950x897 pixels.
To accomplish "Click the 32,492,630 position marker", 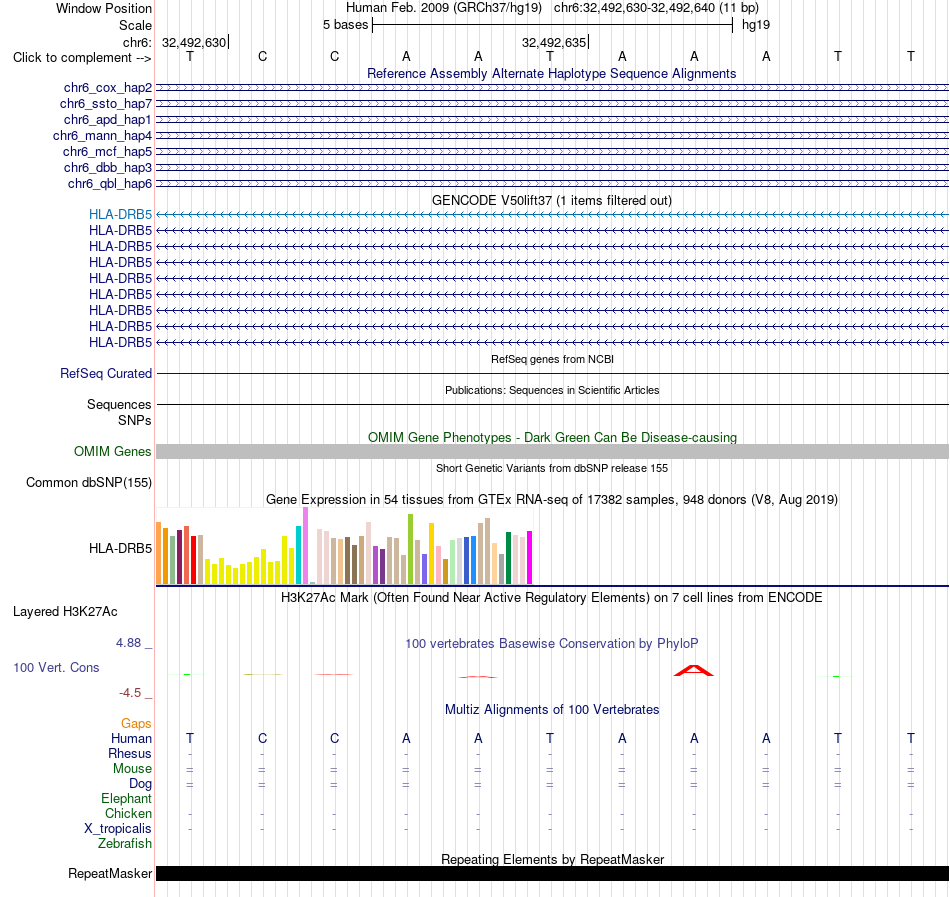I will (x=194, y=42).
